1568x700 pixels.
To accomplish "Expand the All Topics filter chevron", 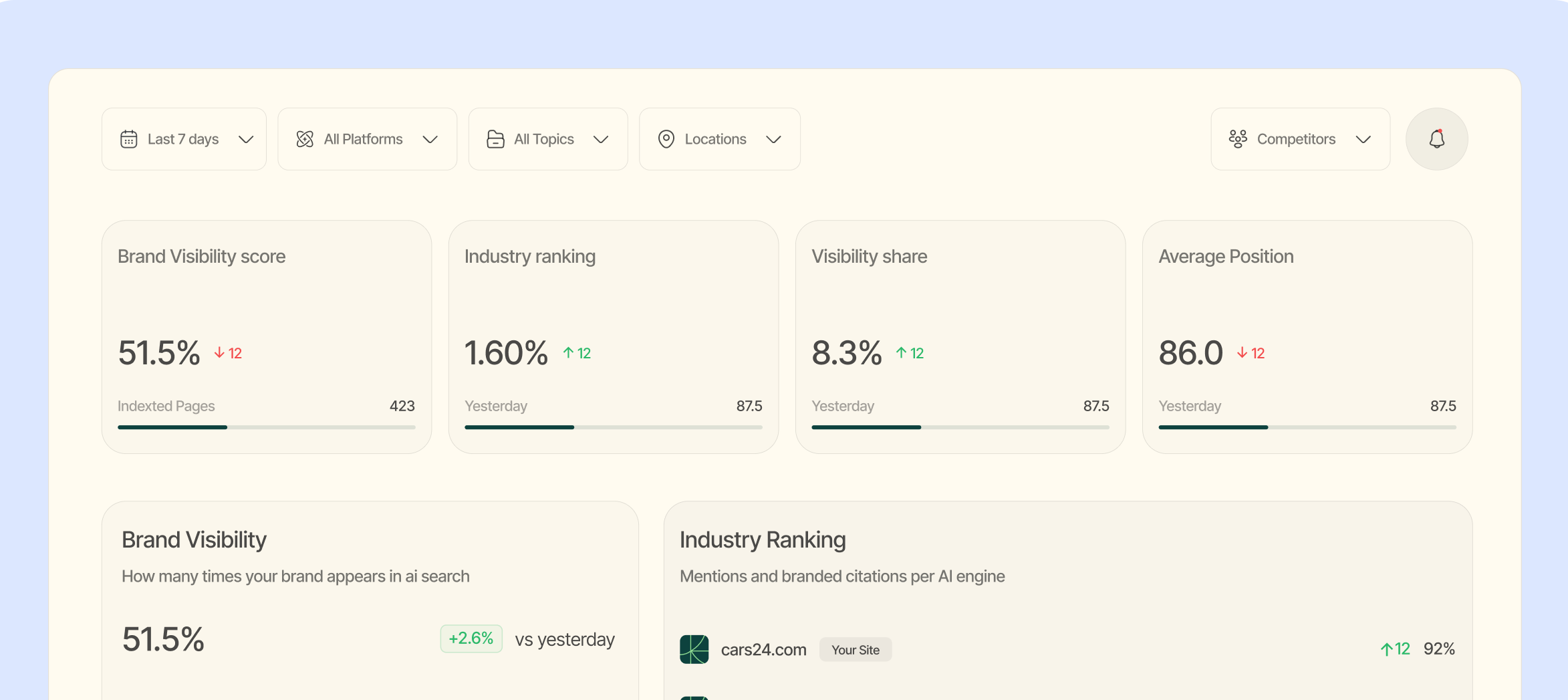I will click(601, 140).
